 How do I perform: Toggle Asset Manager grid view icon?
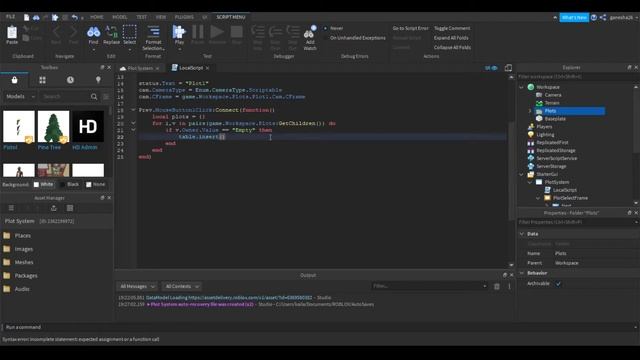pyautogui.click(x=70, y=208)
